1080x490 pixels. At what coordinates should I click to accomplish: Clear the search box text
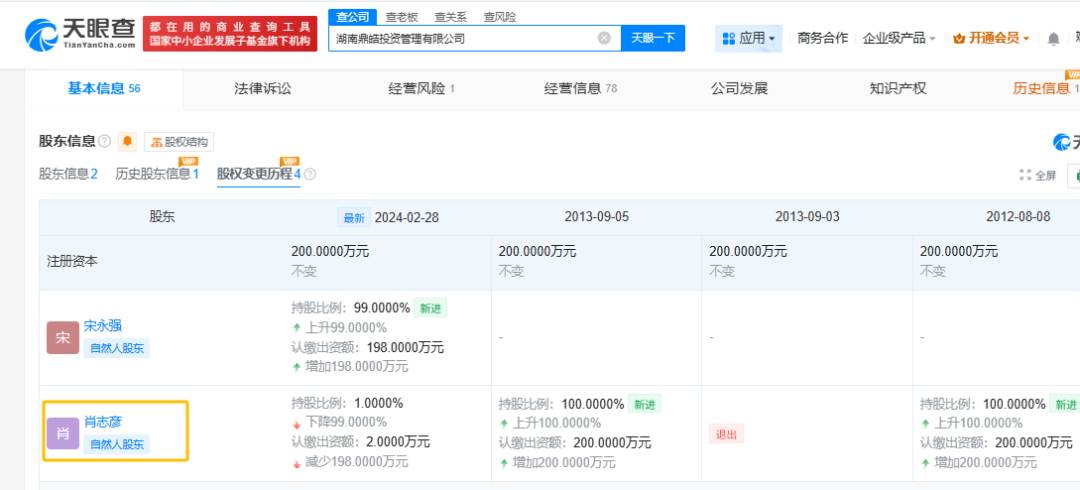coord(604,39)
